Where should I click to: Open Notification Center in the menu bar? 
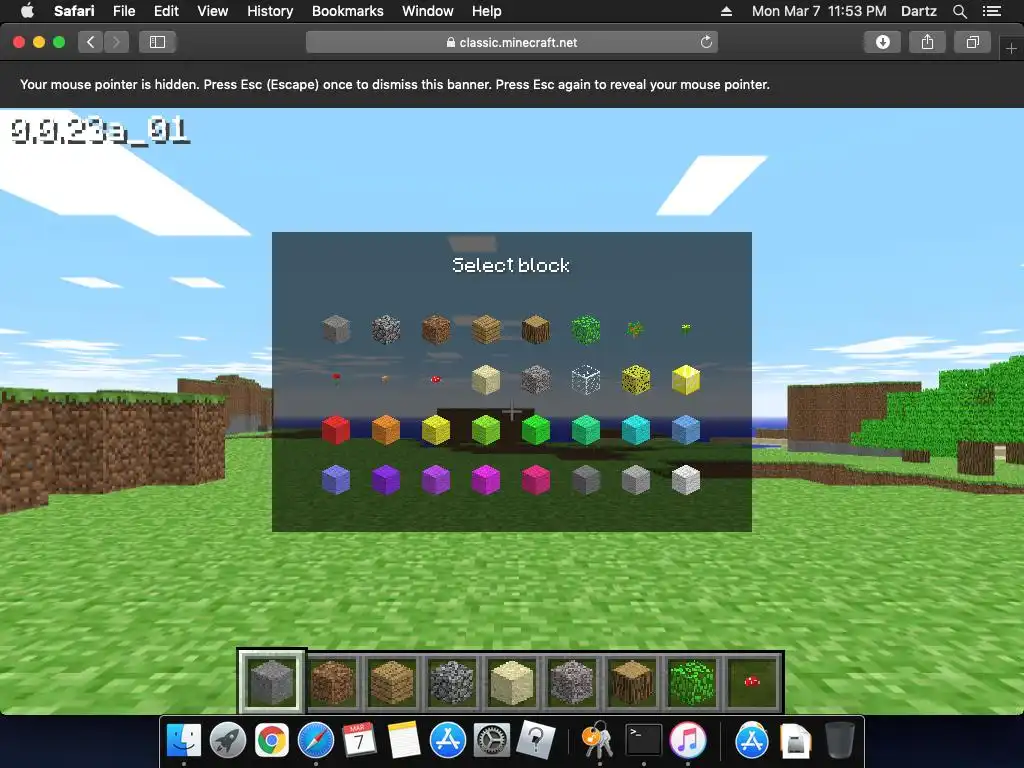point(992,11)
